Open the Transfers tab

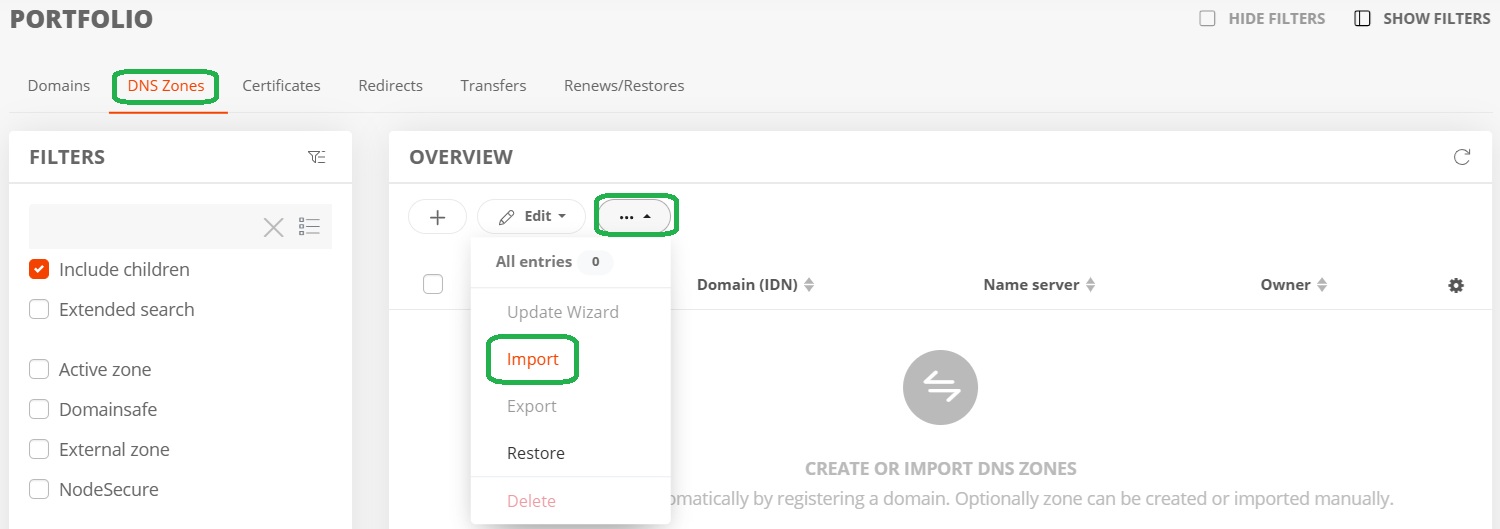coord(493,86)
